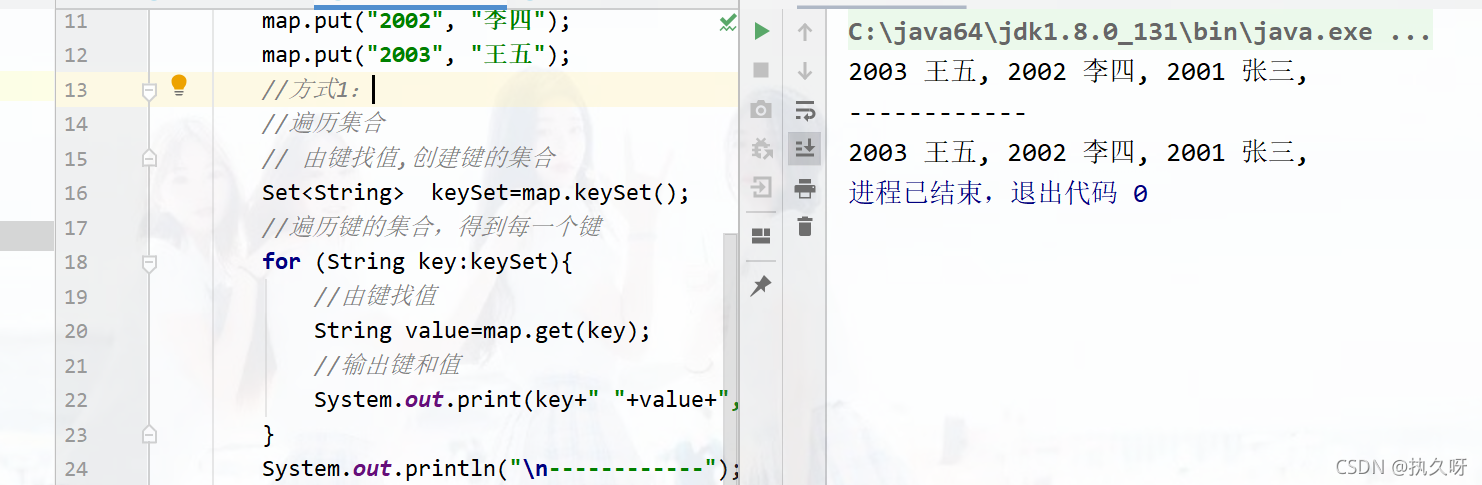Click the dashed separator line in the console
The image size is (1482, 485).
(x=937, y=112)
